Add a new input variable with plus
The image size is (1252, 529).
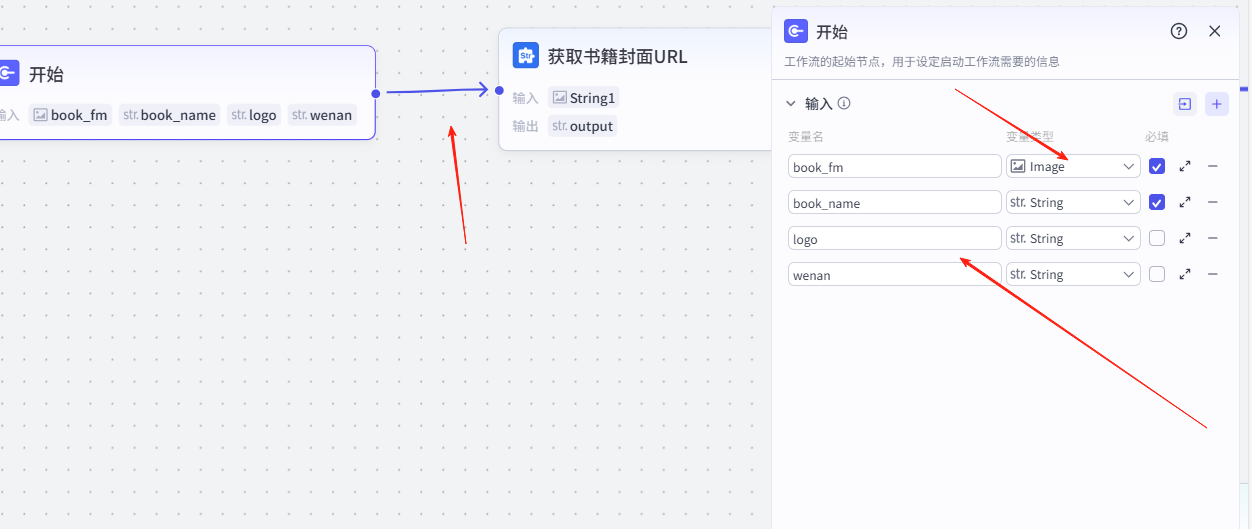point(1217,104)
